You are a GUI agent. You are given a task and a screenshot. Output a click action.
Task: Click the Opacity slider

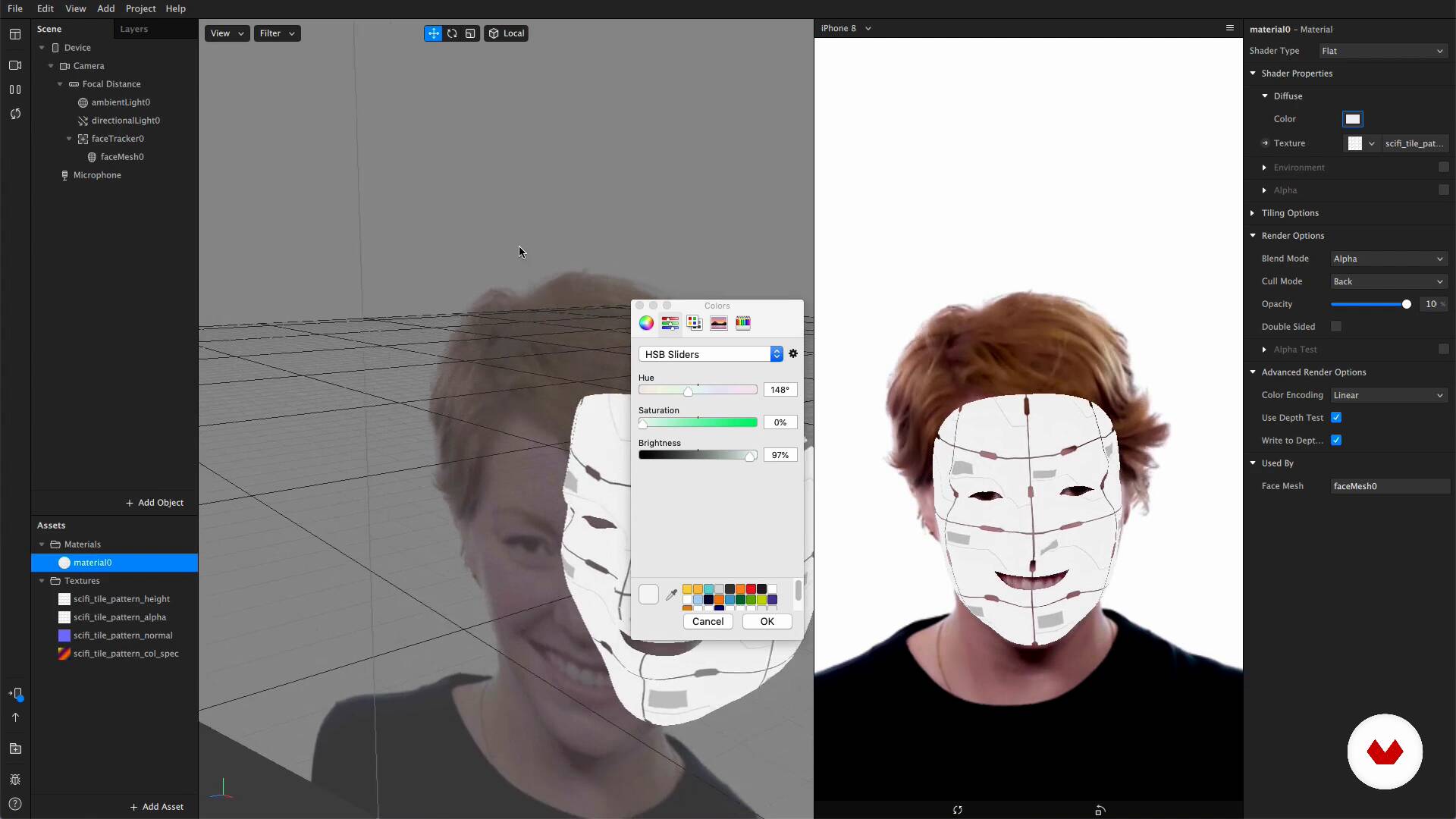1371,304
